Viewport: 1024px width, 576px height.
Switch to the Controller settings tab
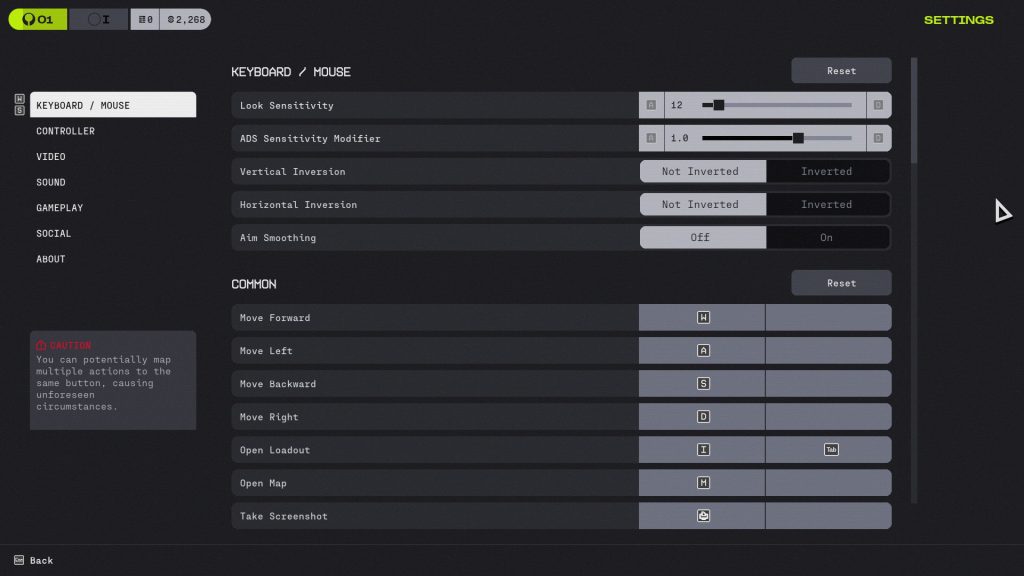[x=65, y=130]
